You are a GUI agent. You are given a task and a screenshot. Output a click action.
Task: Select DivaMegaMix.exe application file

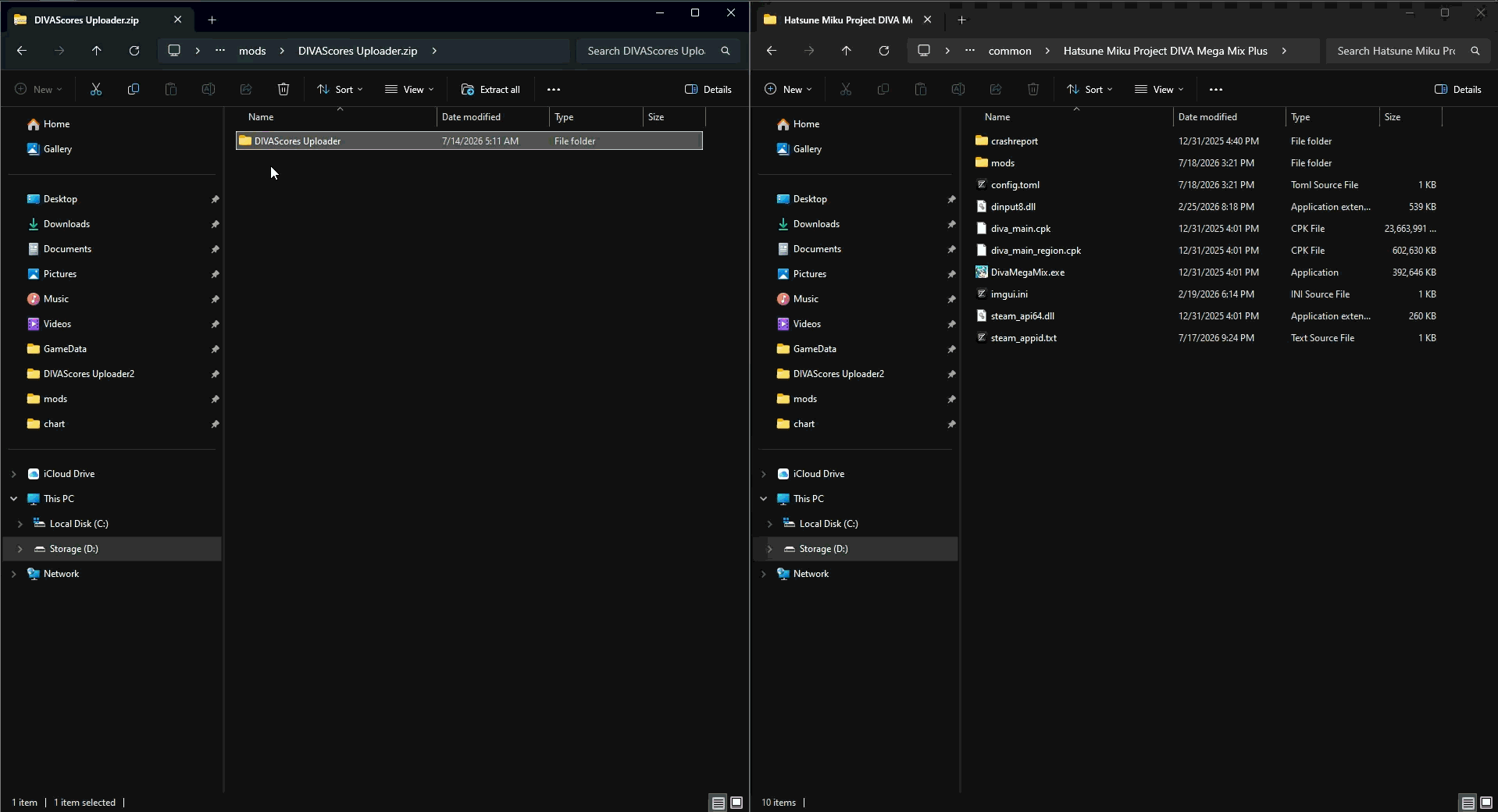pyautogui.click(x=1206, y=272)
